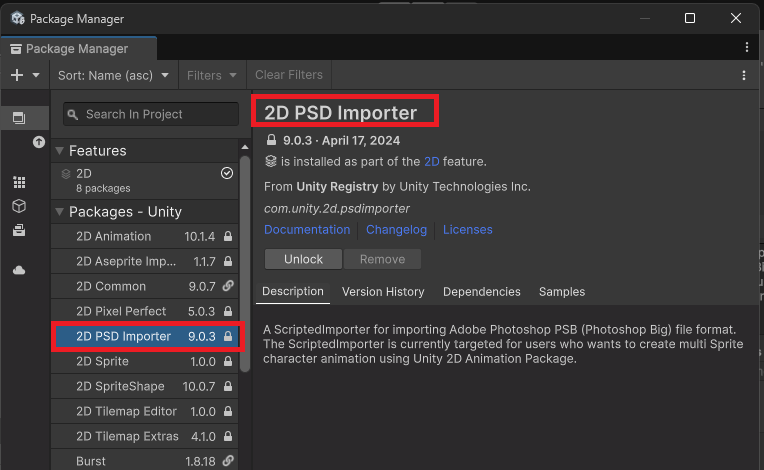This screenshot has height=470, width=764.
Task: Click the lock icon on 2D PSD Importer row
Action: pos(228,337)
